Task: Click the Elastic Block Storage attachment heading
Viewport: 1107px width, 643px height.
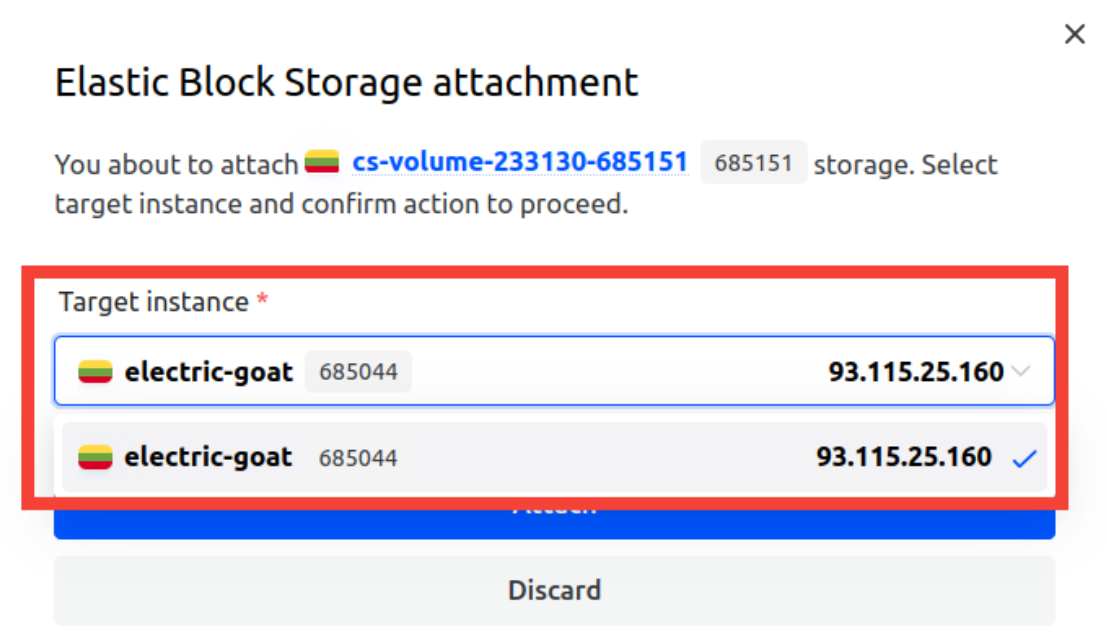Action: (346, 82)
